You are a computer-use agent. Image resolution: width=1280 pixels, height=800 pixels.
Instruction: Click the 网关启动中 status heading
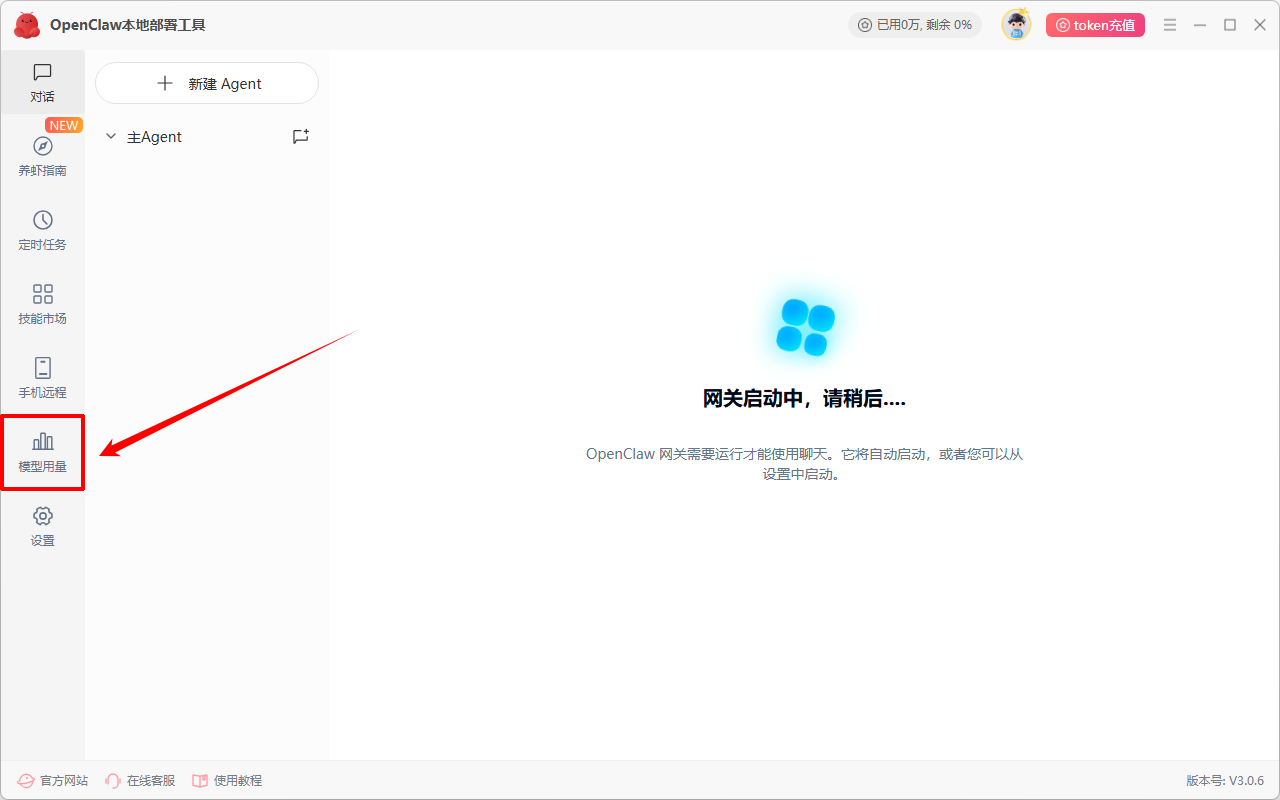(804, 398)
